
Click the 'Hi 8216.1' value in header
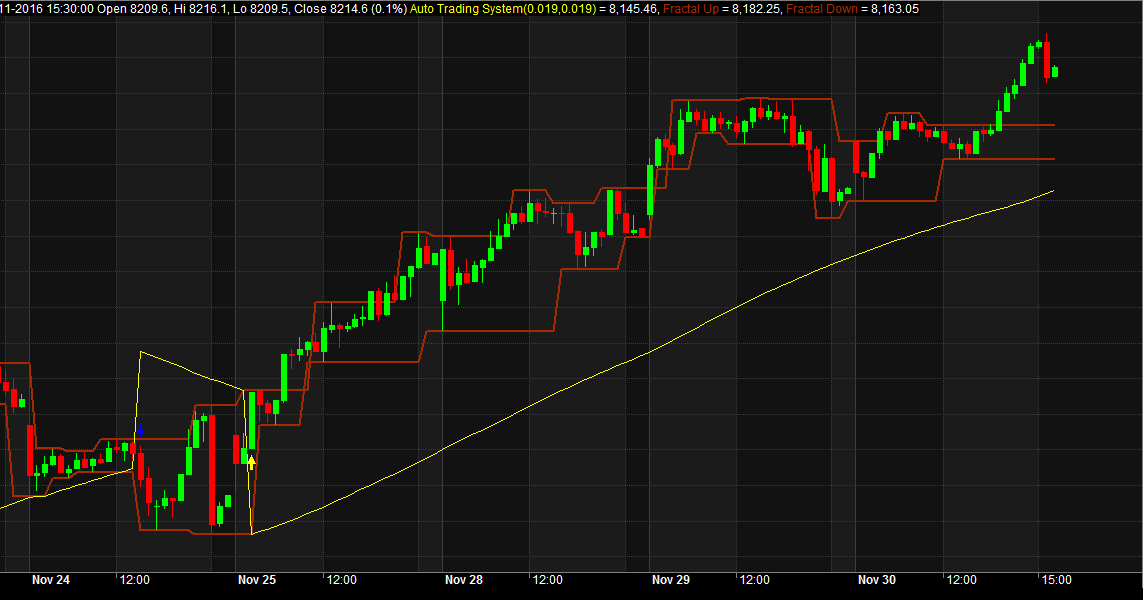[198, 9]
